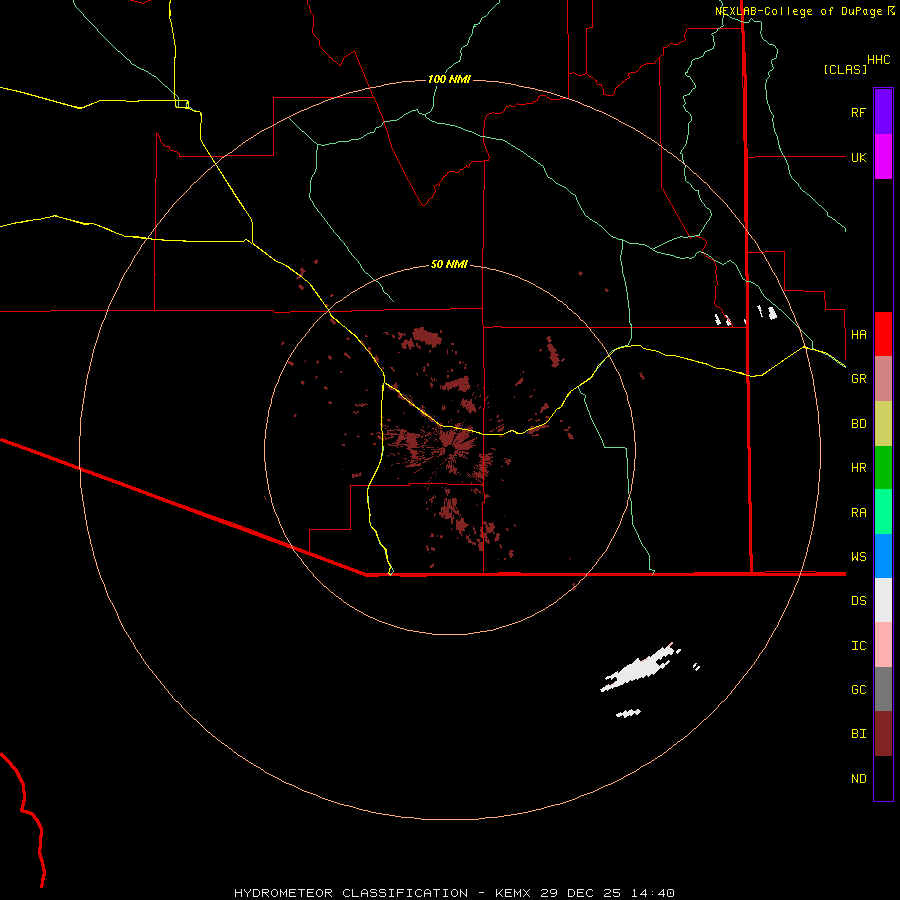
Task: Click the GC gray legend swatch
Action: tap(883, 689)
